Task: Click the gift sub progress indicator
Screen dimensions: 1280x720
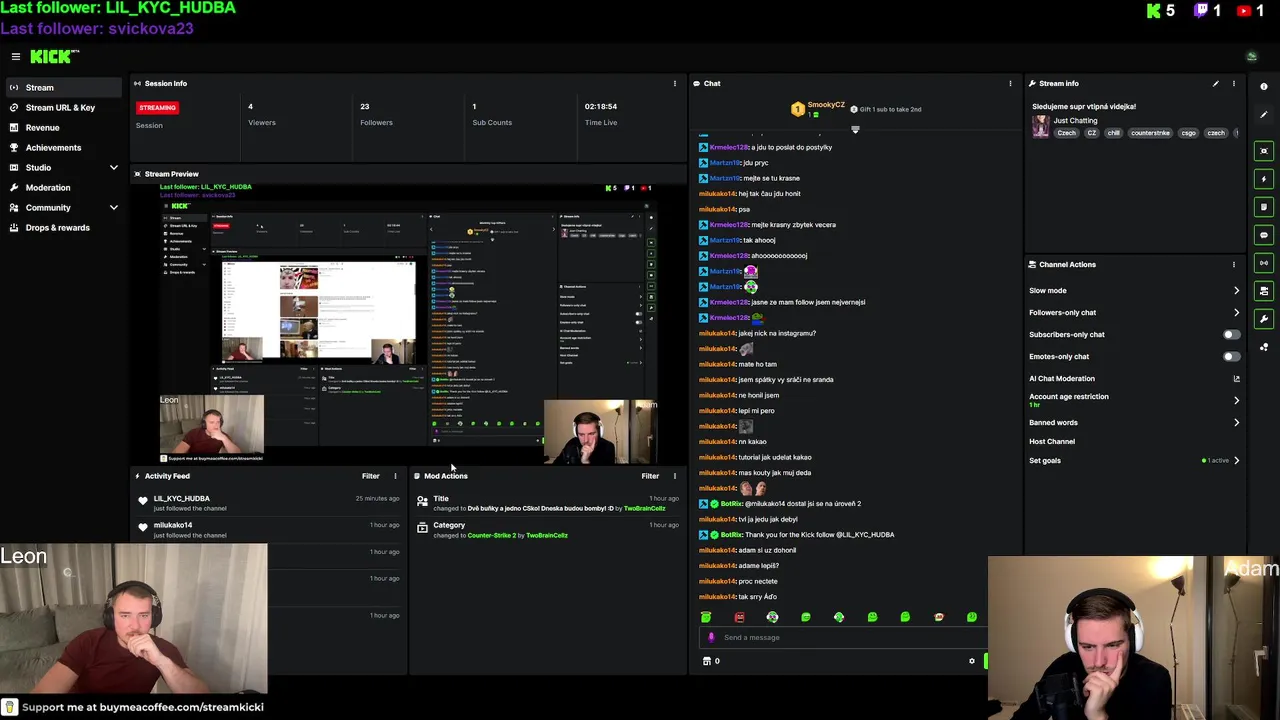Action: [x=885, y=109]
